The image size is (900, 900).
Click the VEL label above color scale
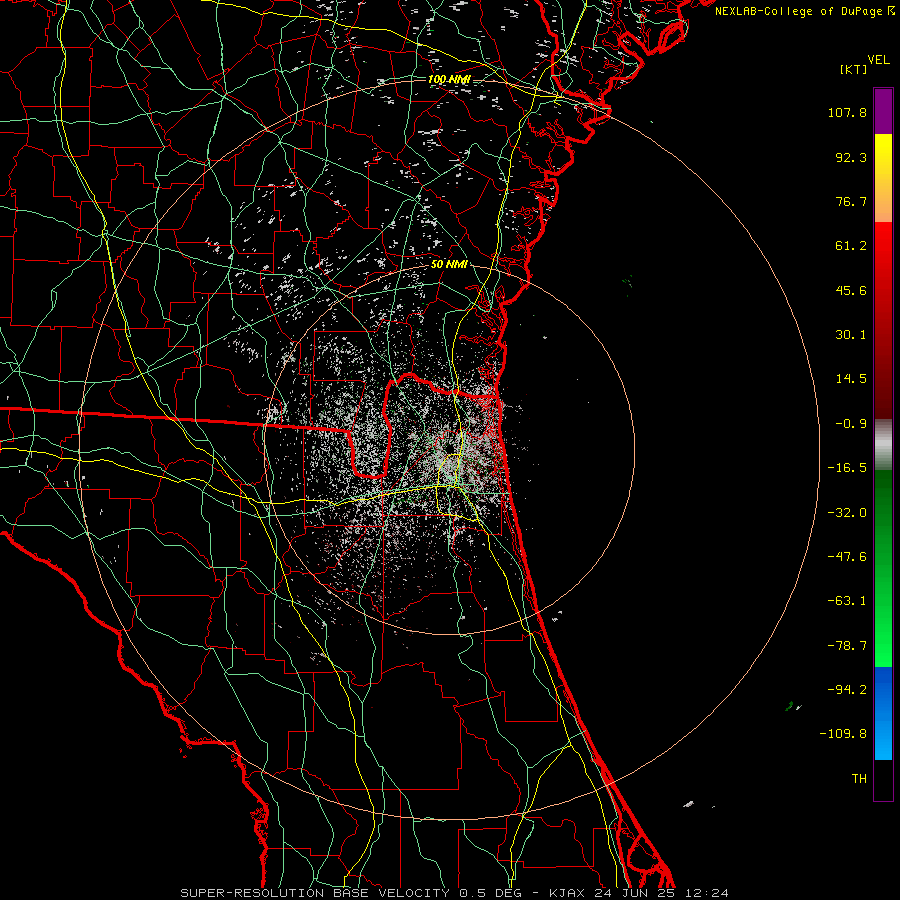click(x=878, y=60)
